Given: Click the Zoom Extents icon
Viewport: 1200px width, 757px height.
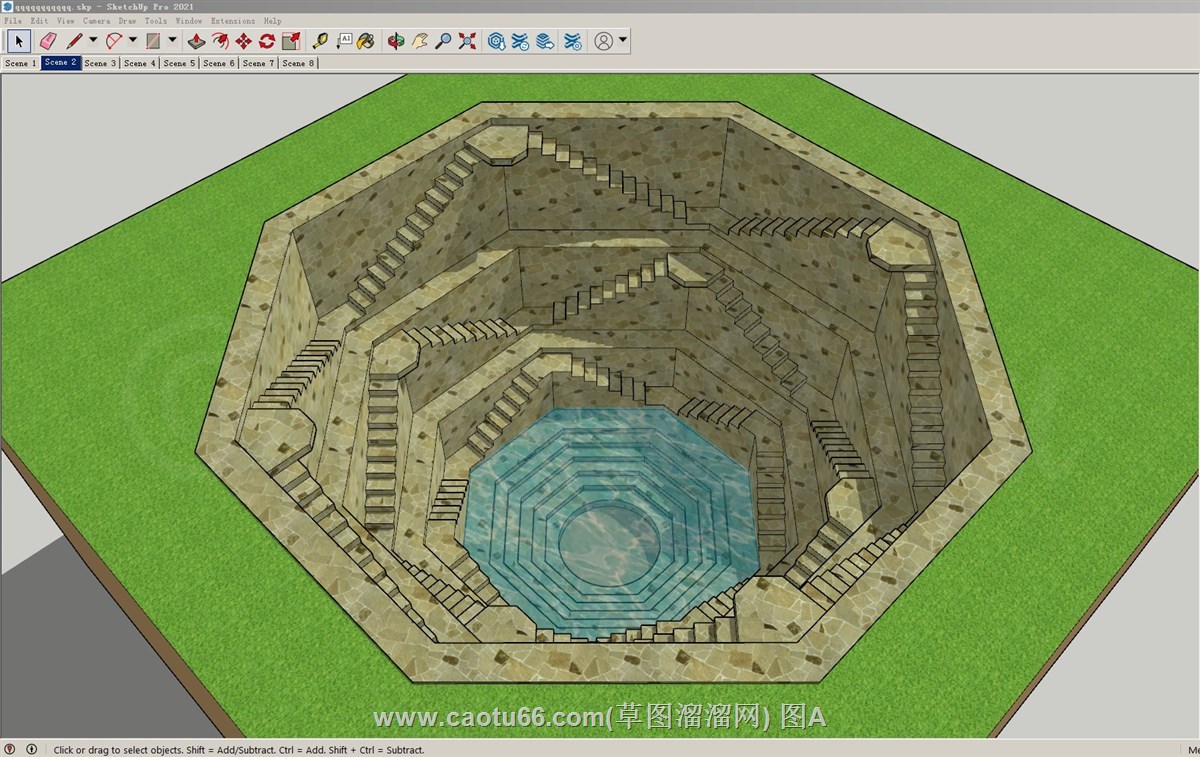Looking at the screenshot, I should [x=467, y=41].
